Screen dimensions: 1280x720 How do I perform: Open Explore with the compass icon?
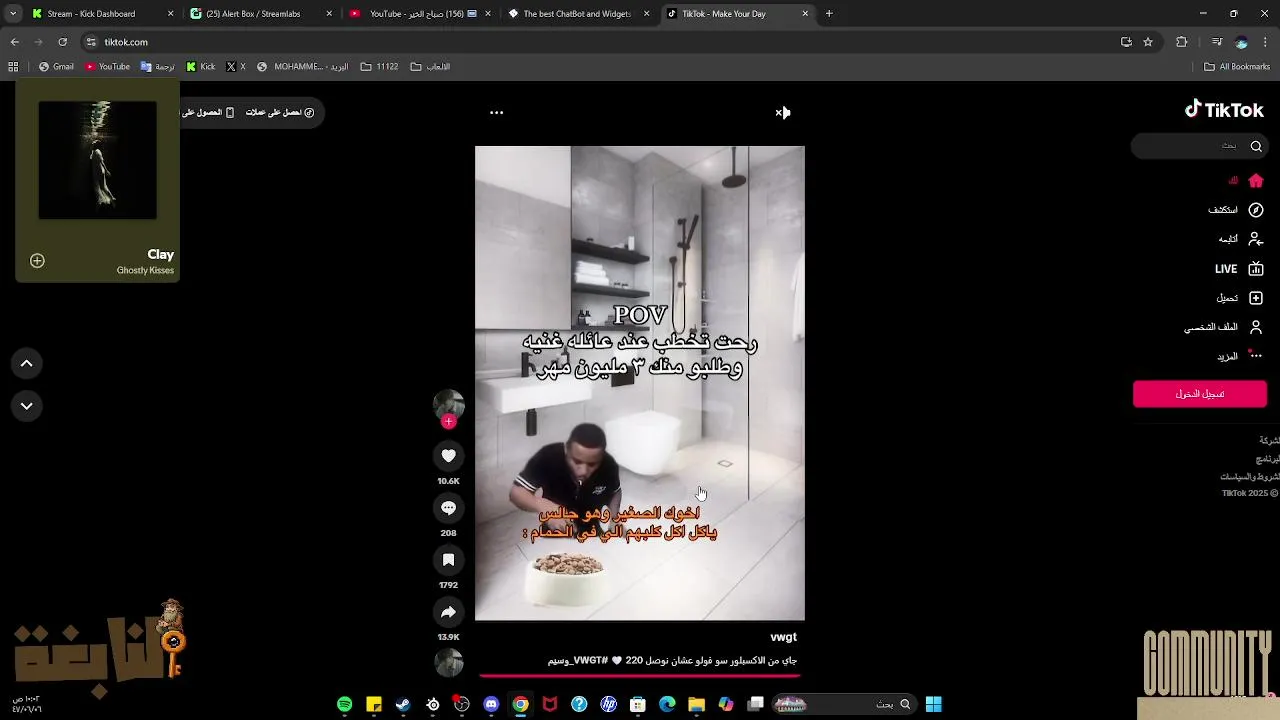(1256, 210)
